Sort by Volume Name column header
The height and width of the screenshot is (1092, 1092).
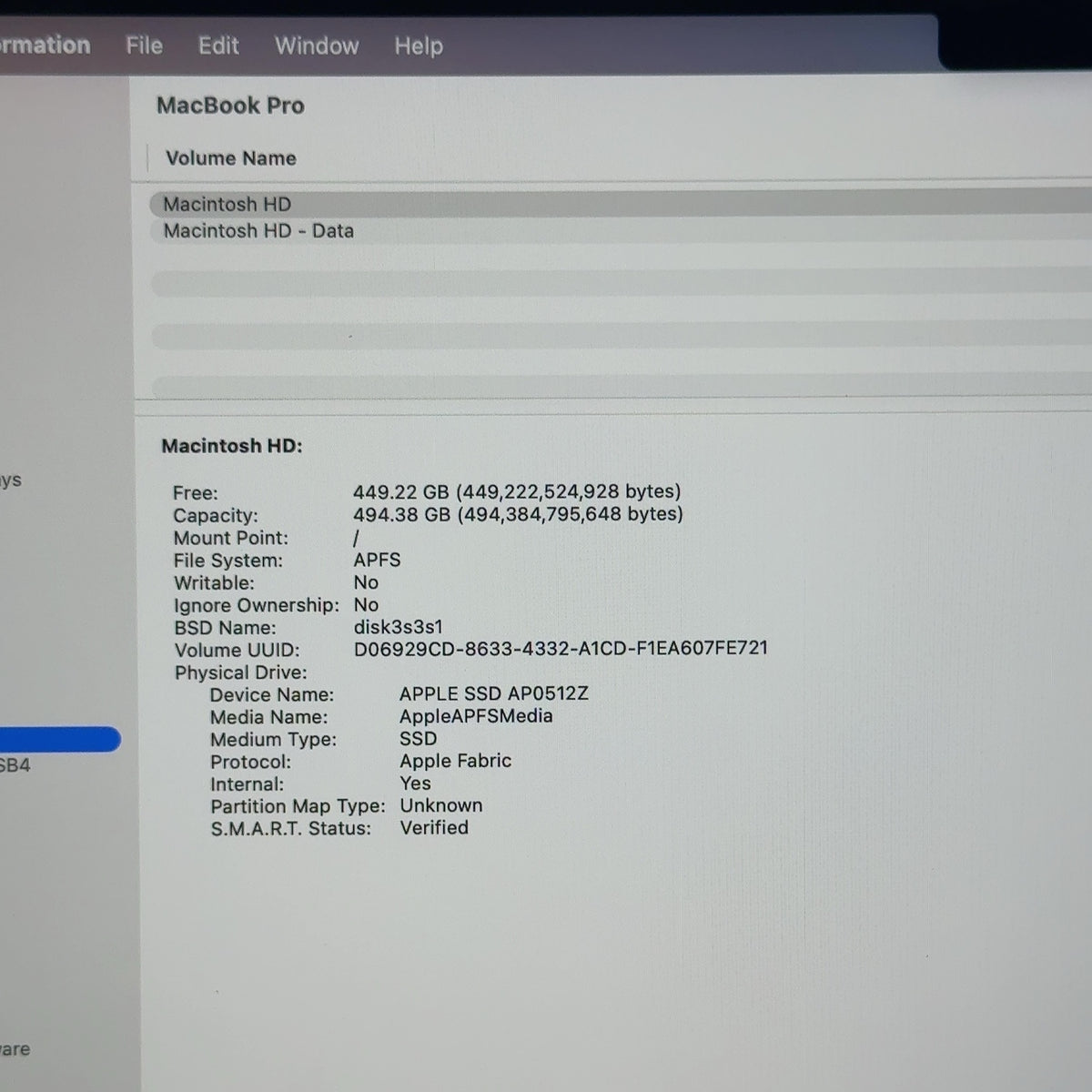(x=231, y=158)
